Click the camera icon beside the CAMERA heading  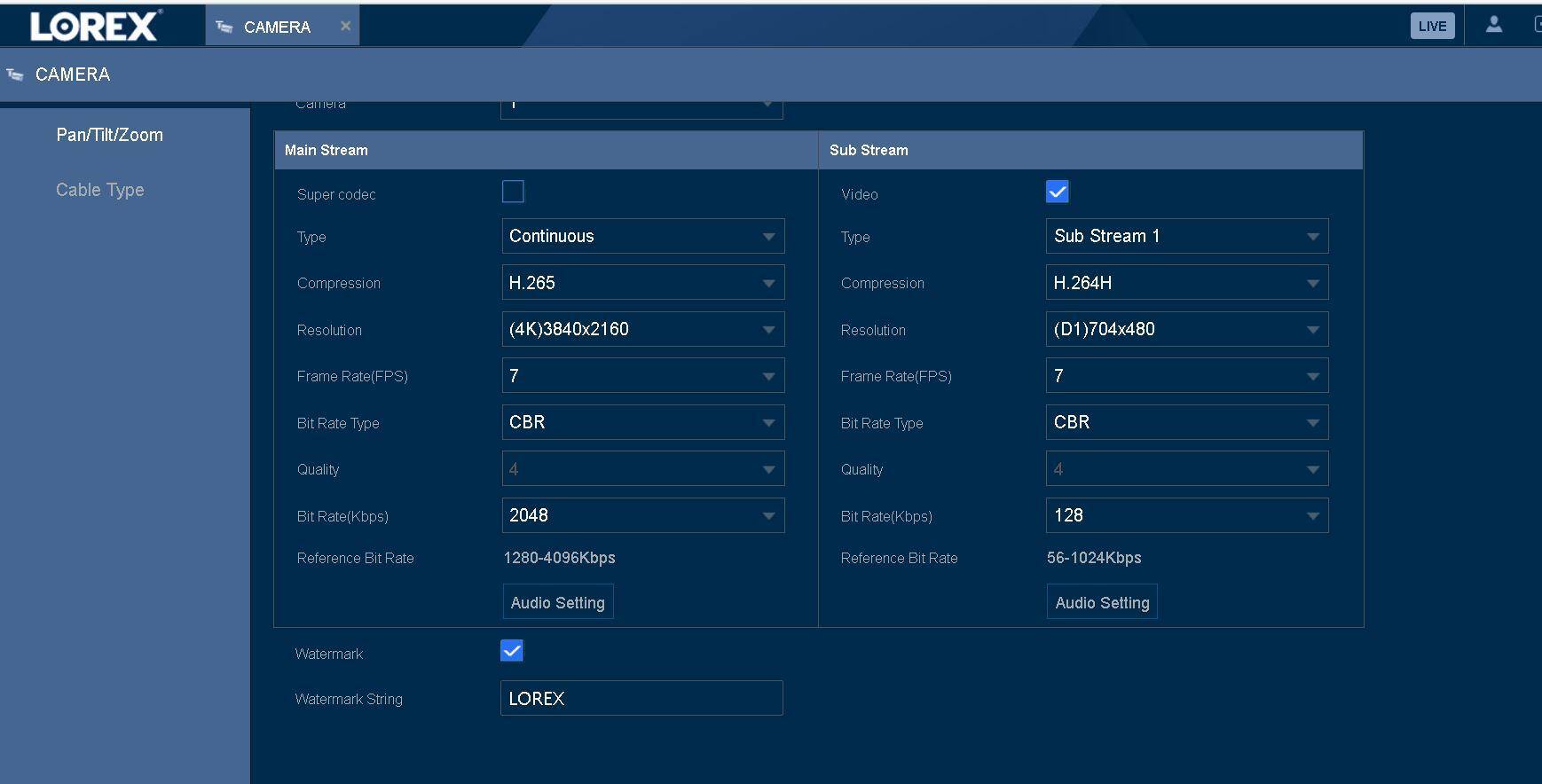pyautogui.click(x=15, y=74)
